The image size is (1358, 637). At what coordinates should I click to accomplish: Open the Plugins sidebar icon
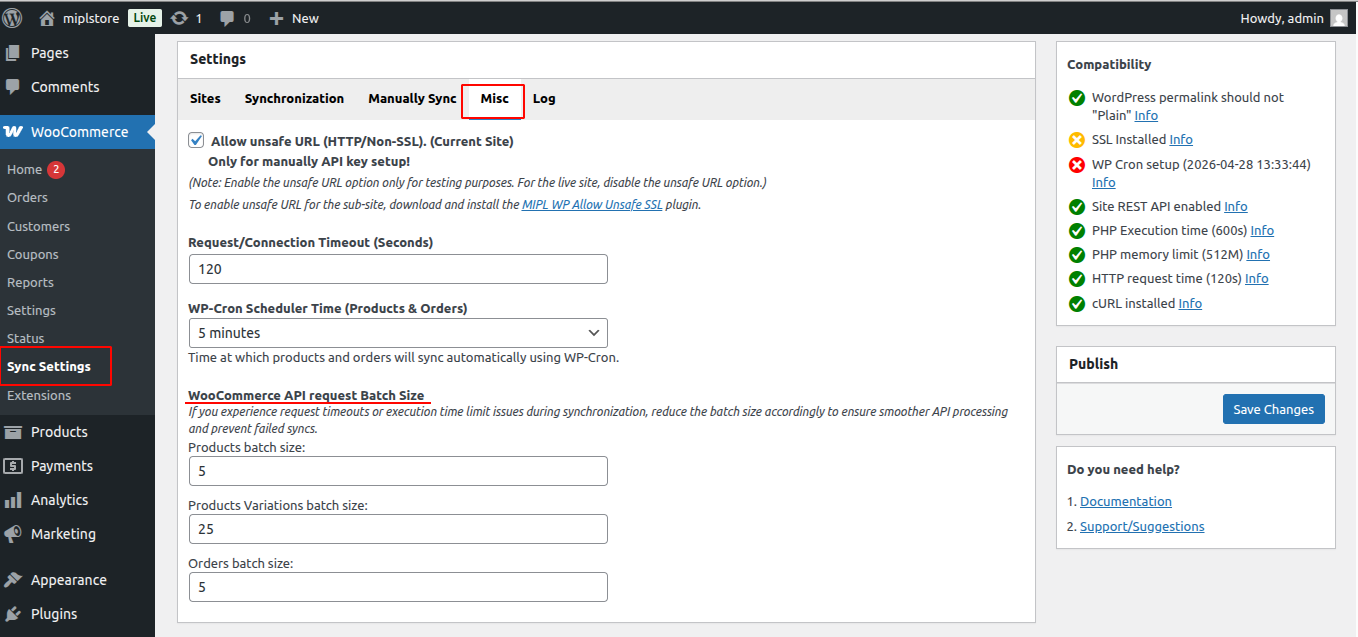click(x=13, y=614)
